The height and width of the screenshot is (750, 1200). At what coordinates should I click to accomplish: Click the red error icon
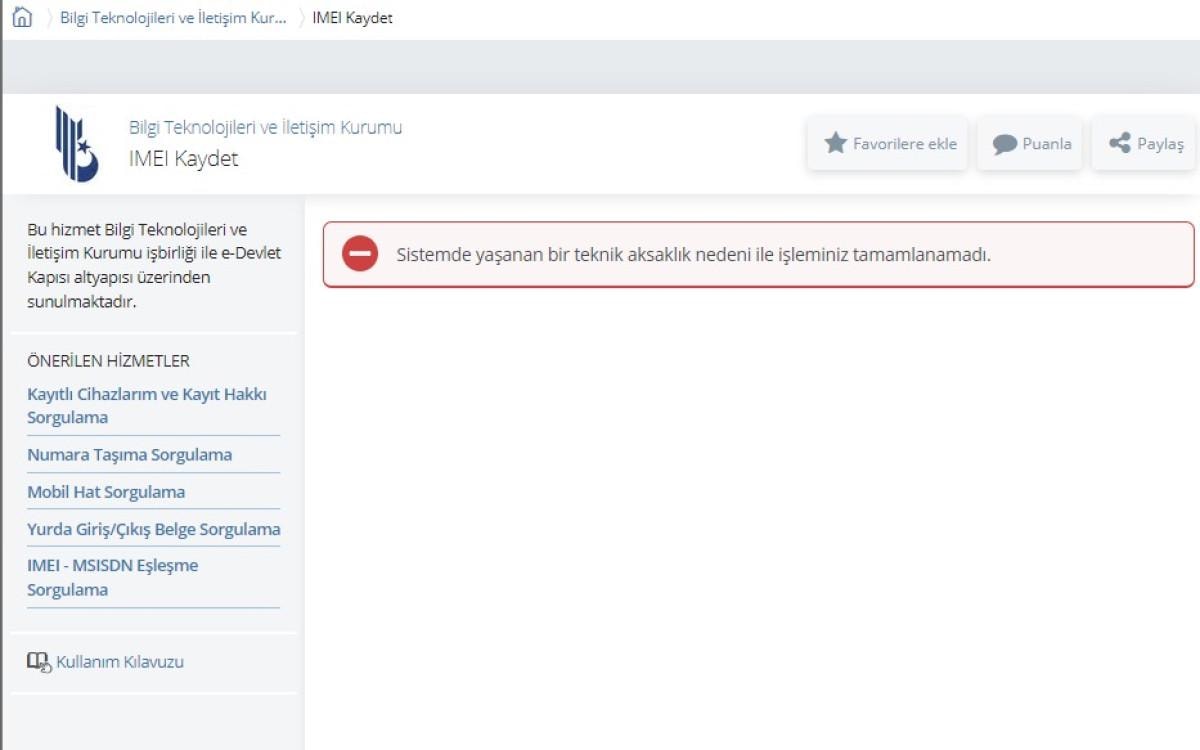[360, 254]
